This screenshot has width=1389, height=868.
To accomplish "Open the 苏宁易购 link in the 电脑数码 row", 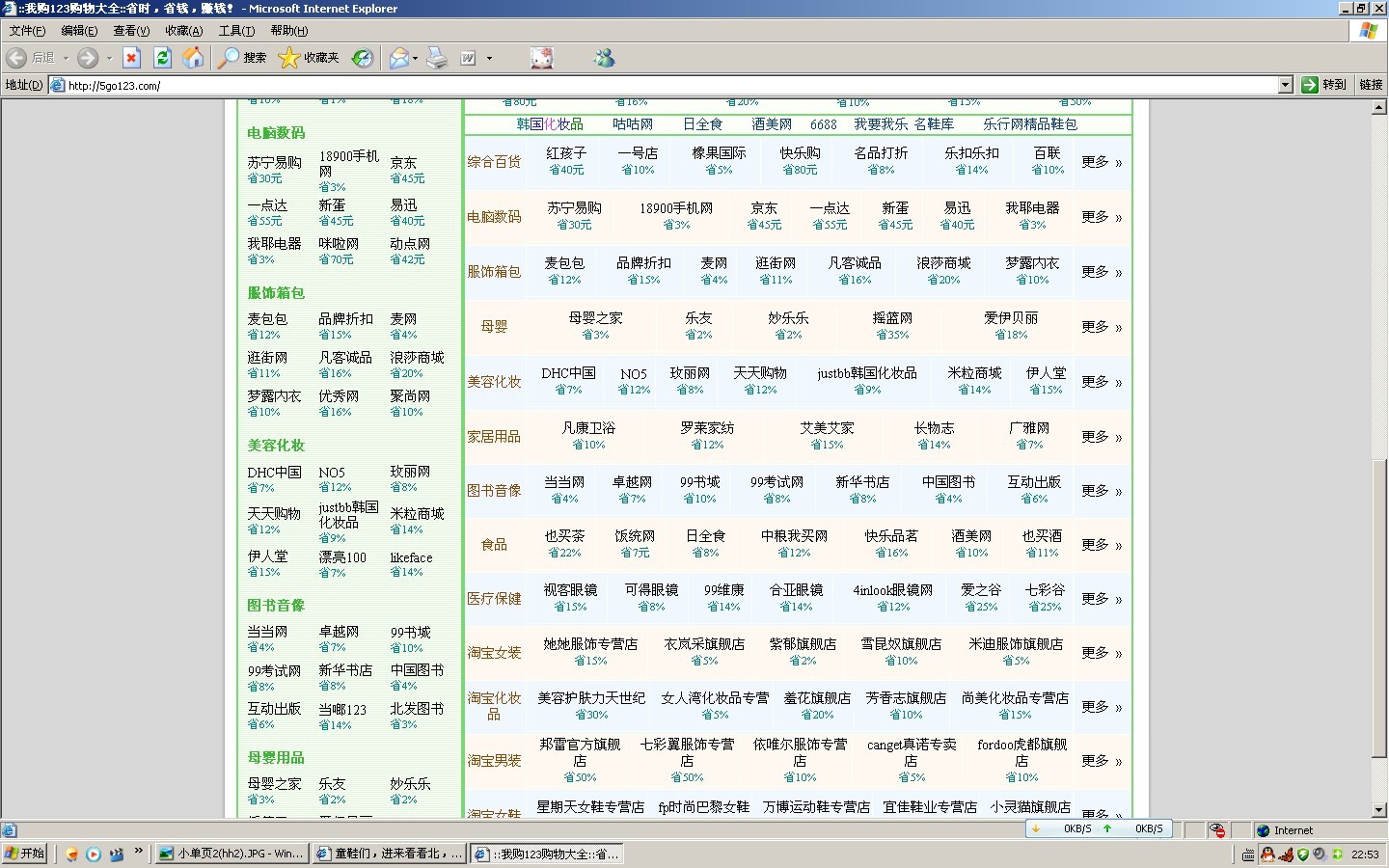I will click(x=574, y=208).
